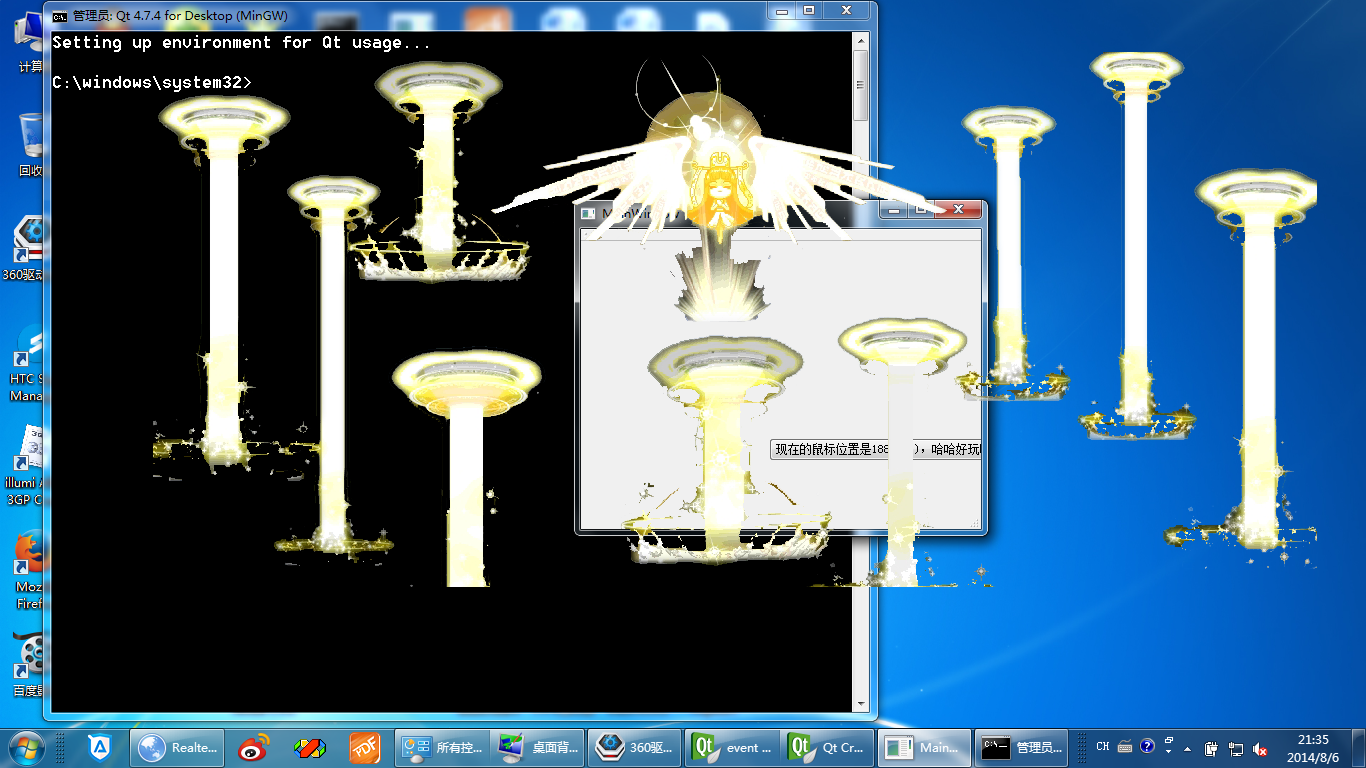Select the 百度影音 desktop shortcut
This screenshot has height=768, width=1366.
pos(26,665)
